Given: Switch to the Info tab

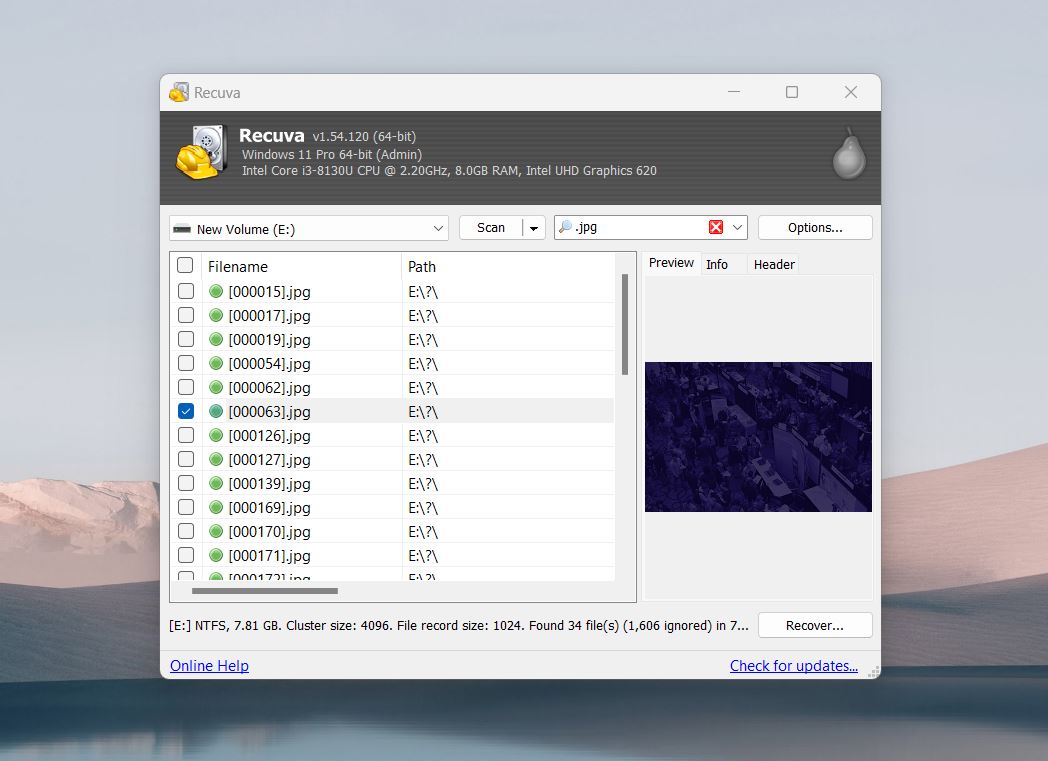Looking at the screenshot, I should [717, 265].
